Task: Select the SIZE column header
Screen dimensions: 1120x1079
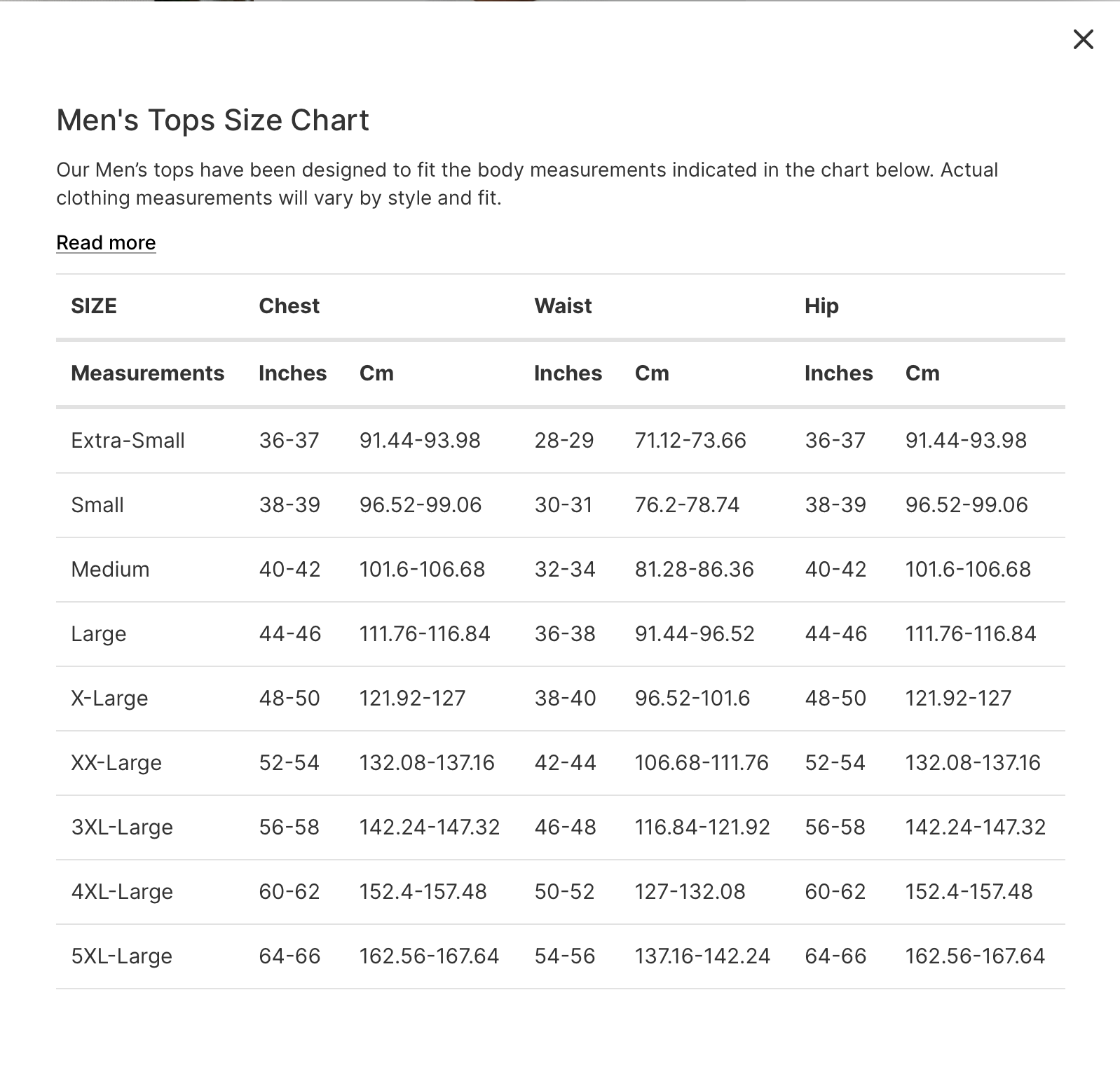Action: (94, 305)
